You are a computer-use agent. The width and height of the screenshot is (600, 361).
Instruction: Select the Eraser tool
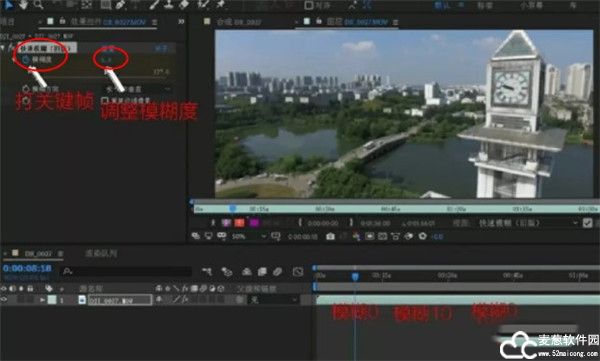tap(185, 4)
